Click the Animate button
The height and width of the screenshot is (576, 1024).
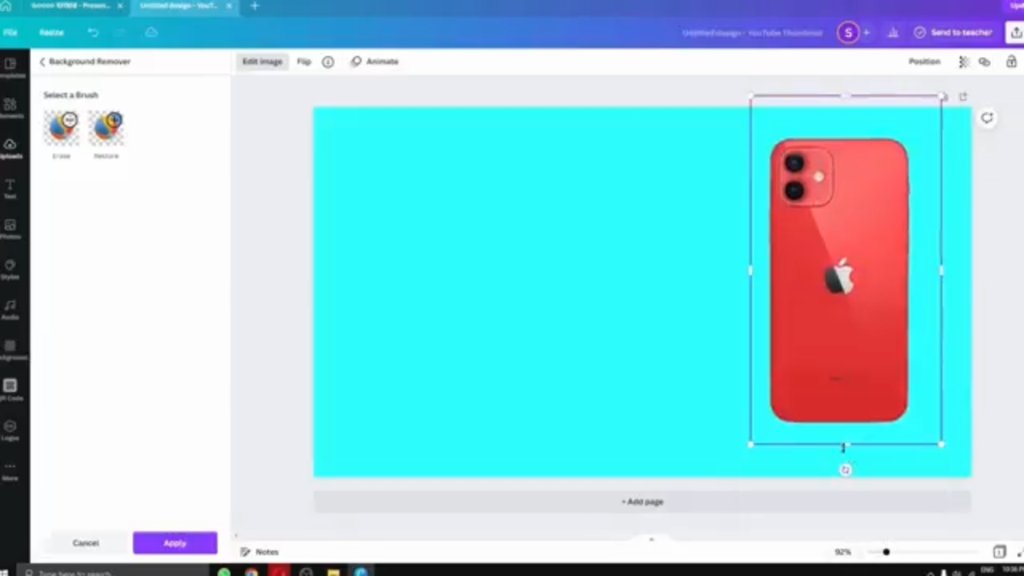tap(375, 61)
